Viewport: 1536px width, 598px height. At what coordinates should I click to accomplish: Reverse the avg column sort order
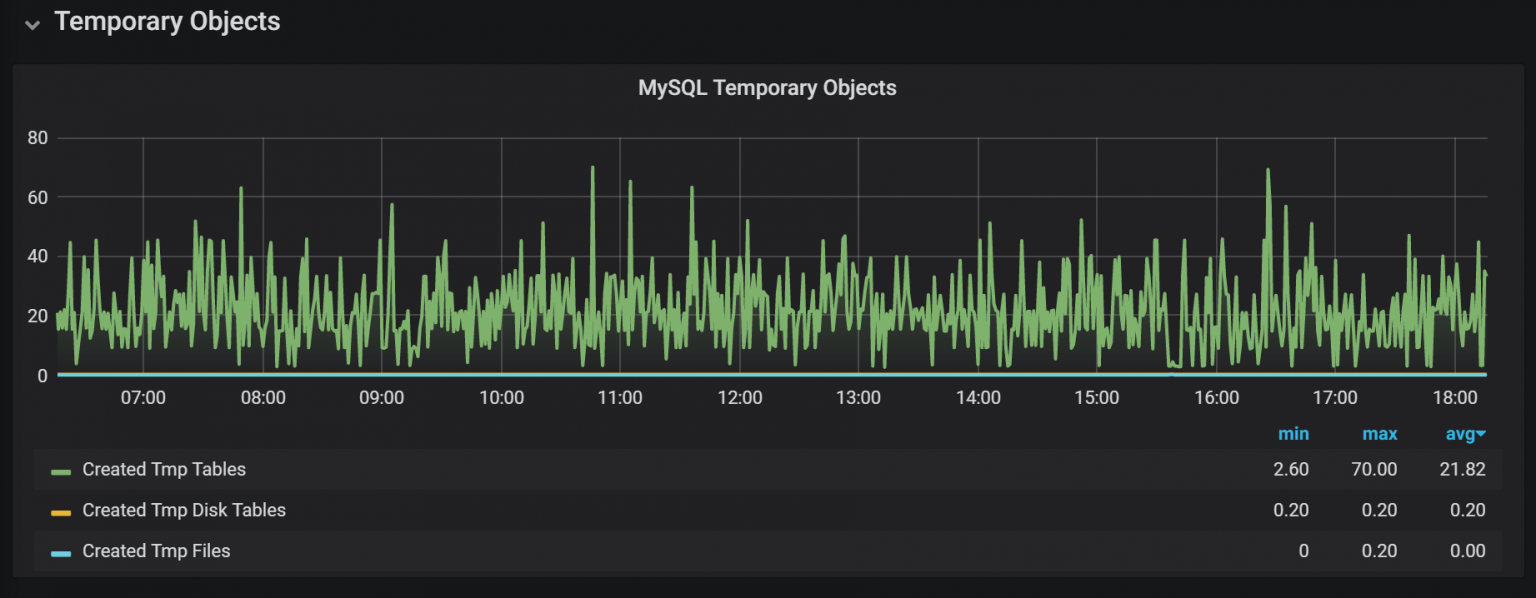[x=1480, y=433]
